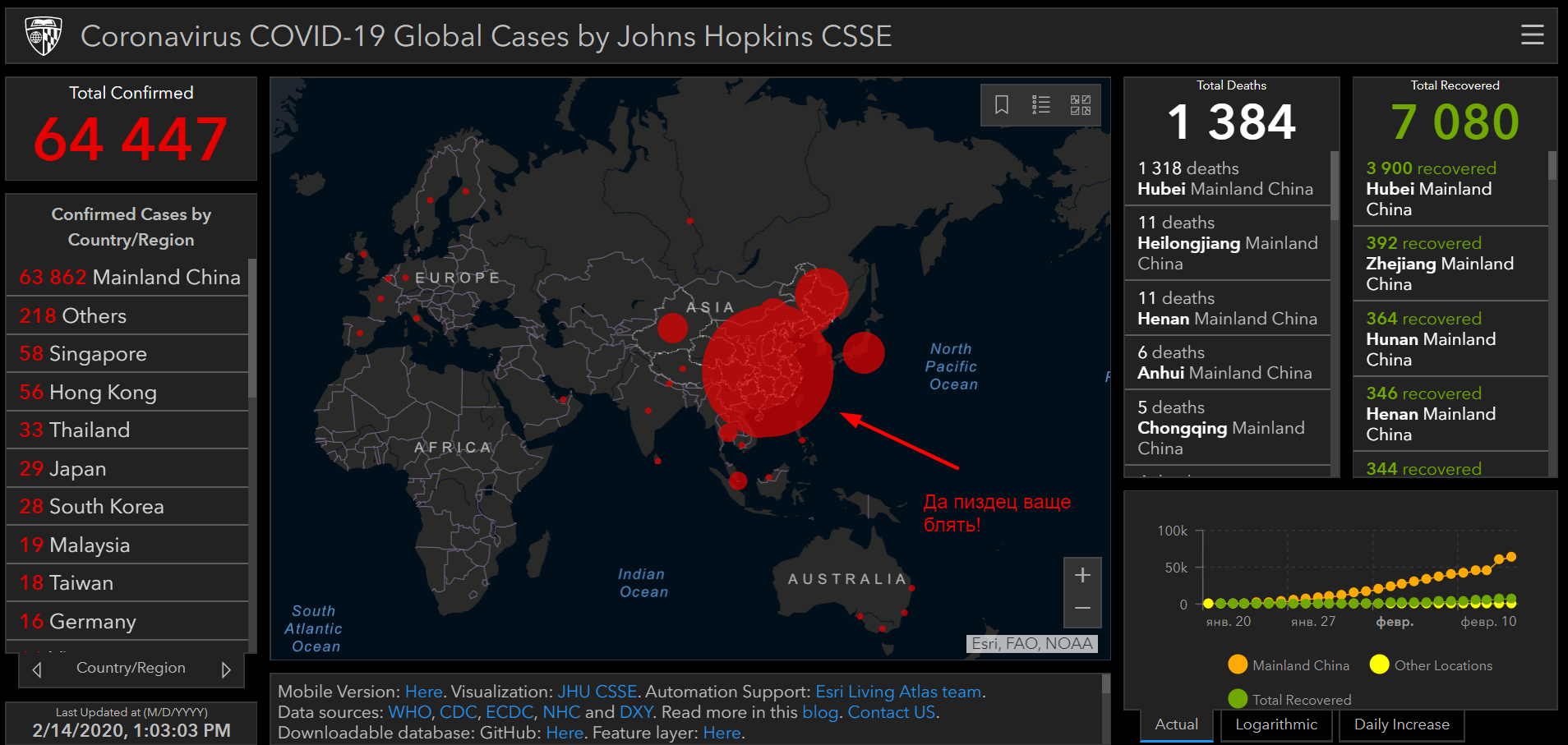
Task: Toggle Other Locations legend marker
Action: point(1380,665)
